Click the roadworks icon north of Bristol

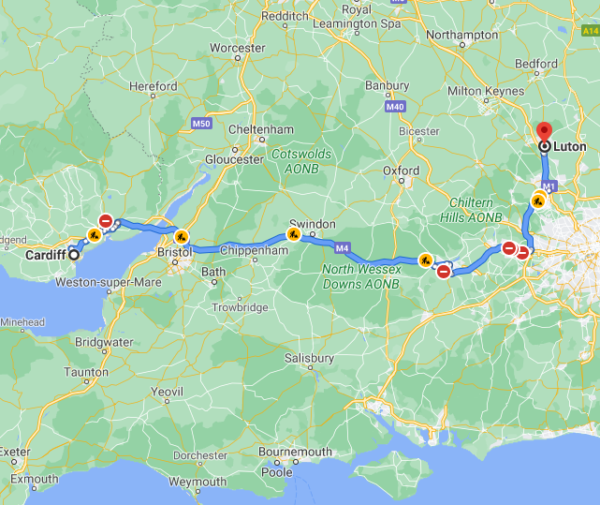coord(181,237)
